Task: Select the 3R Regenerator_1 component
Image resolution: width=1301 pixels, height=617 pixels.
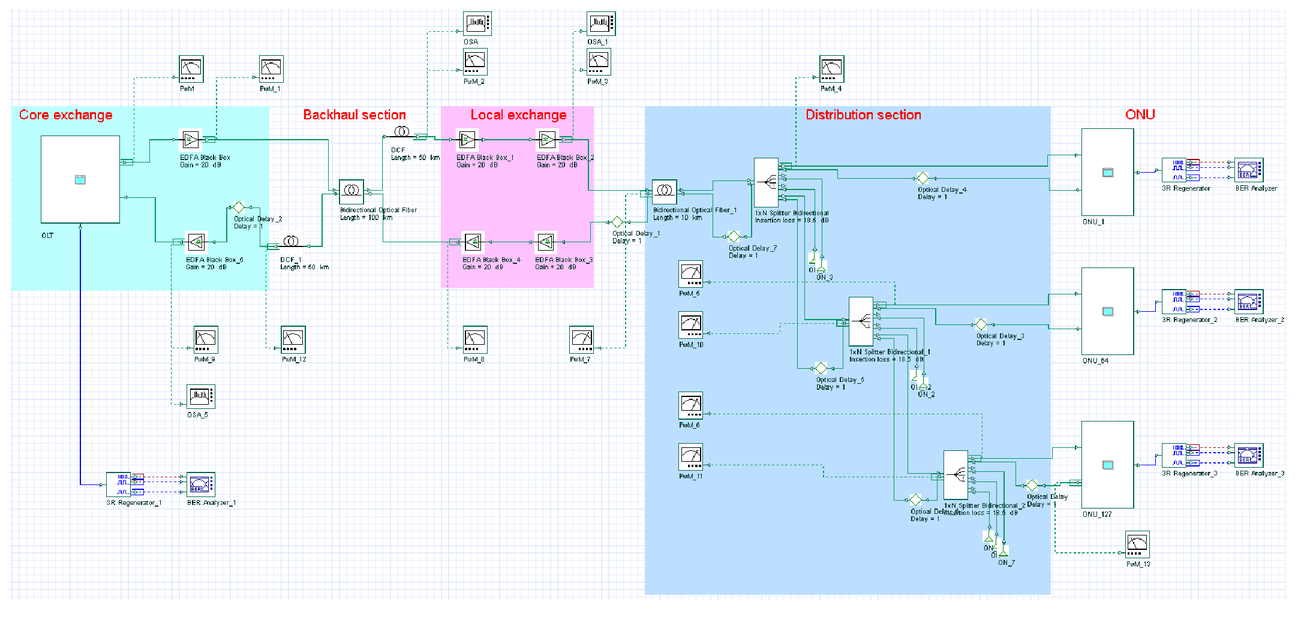Action: coord(119,484)
